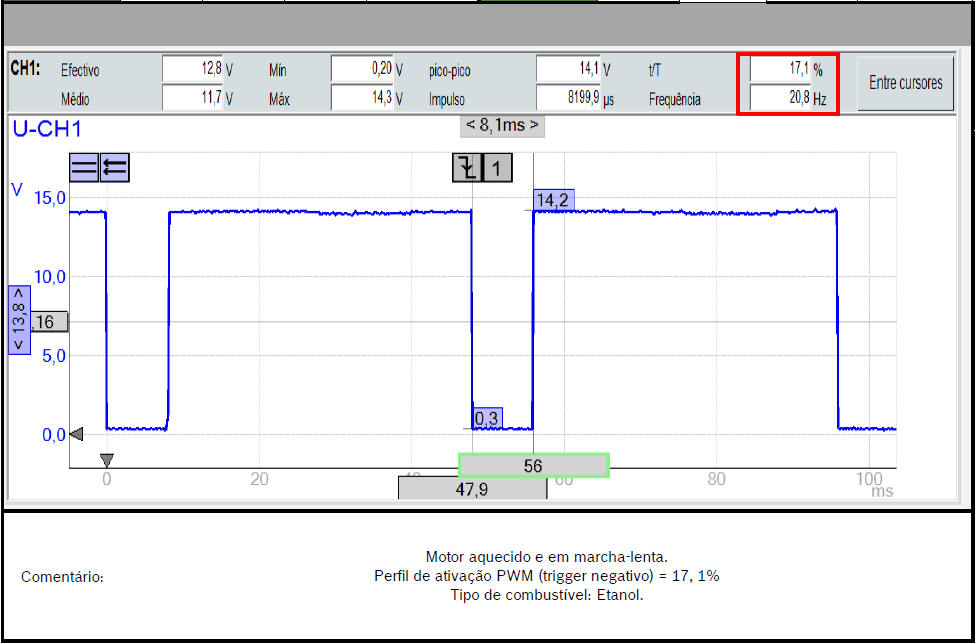Select the green 56 ms time cursor
Screen dimensions: 977x644
533,466
